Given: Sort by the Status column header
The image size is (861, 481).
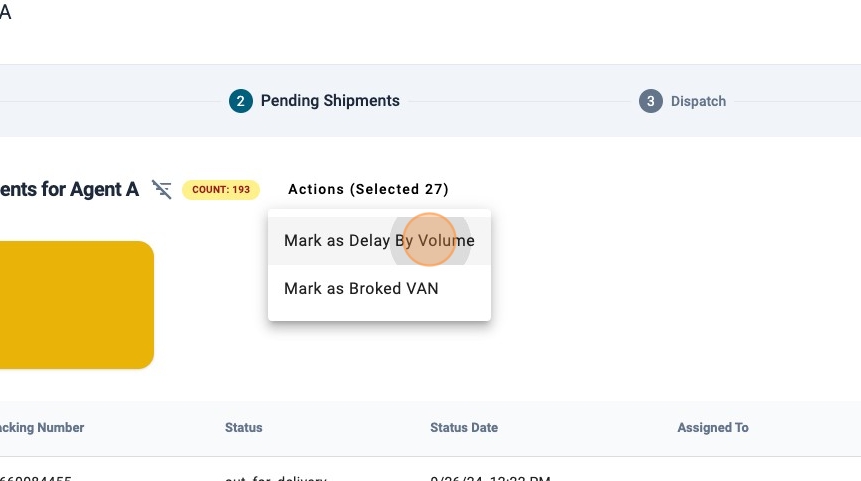Looking at the screenshot, I should point(244,428).
